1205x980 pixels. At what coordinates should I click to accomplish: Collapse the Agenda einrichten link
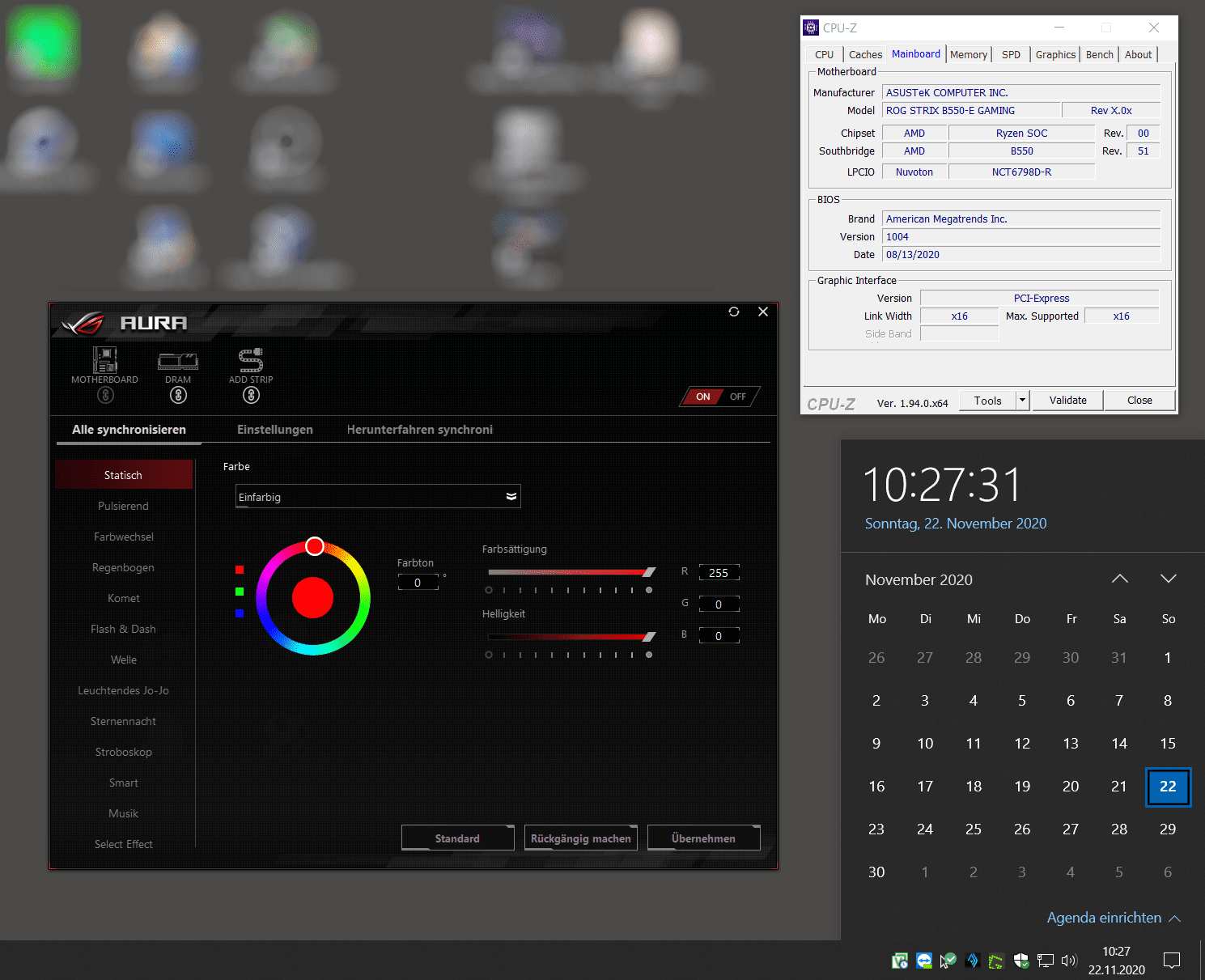click(x=1114, y=918)
